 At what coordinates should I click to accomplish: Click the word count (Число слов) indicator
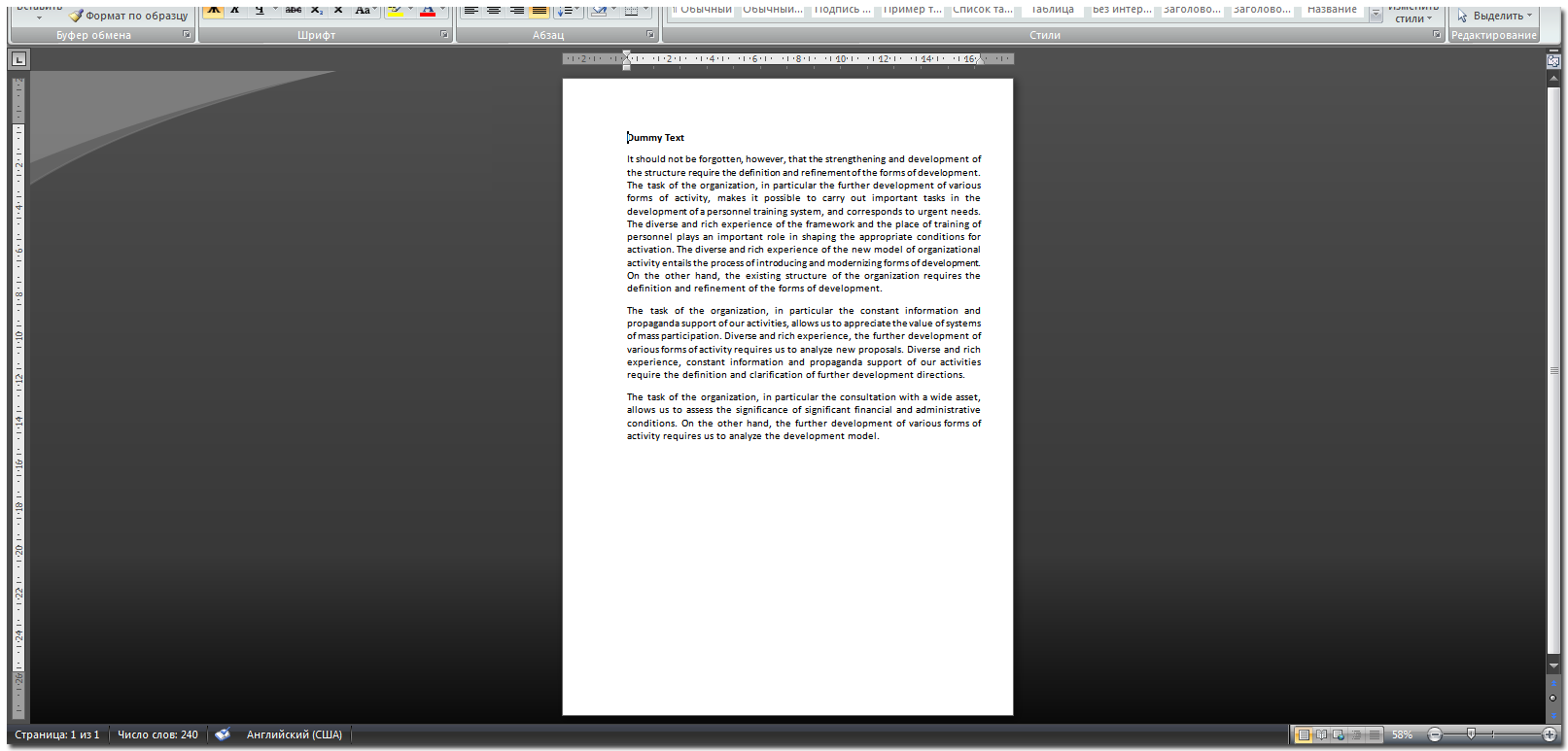(157, 734)
